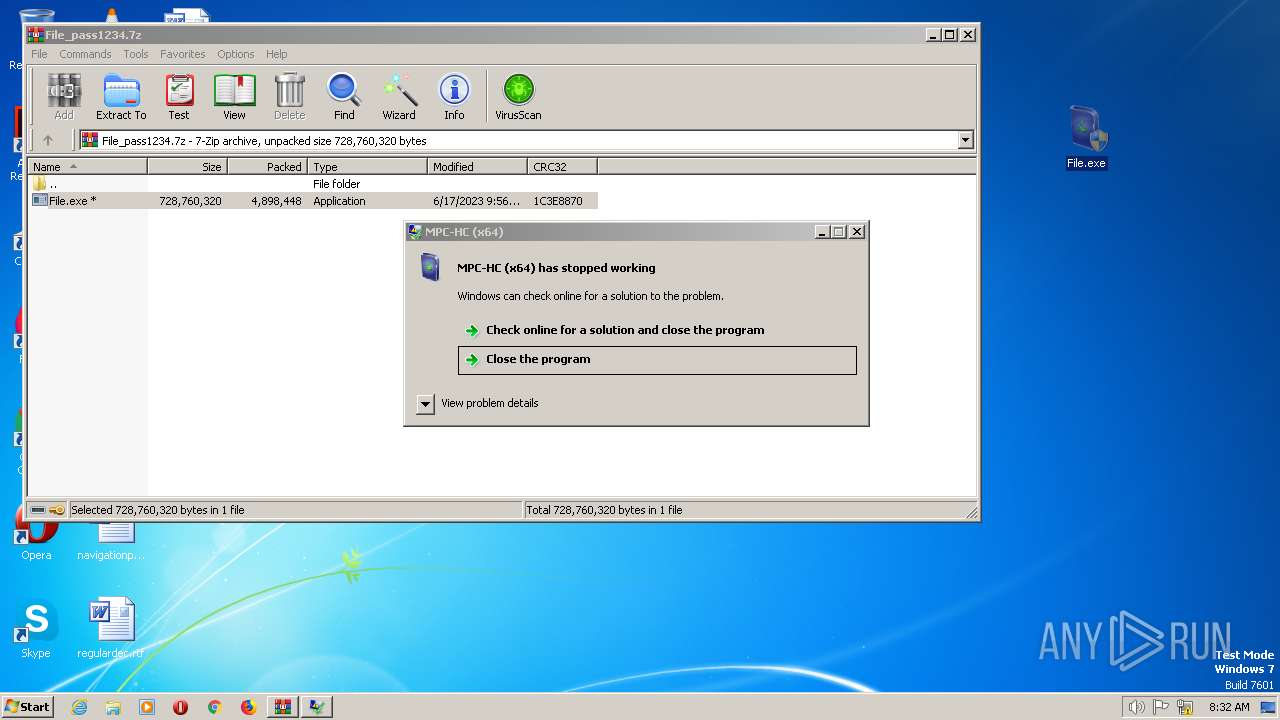Sort by the Modified column header
The width and height of the screenshot is (1280, 720).
478,167
